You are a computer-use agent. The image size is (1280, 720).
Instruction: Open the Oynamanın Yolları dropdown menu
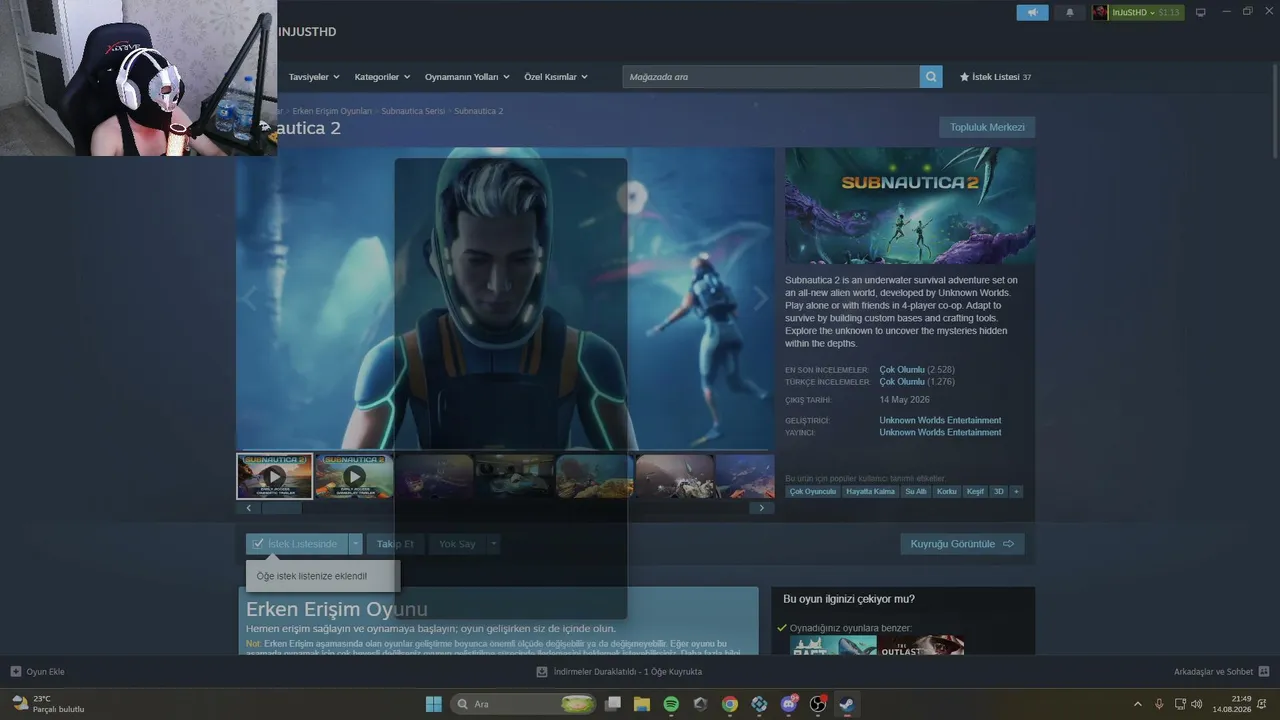(x=467, y=77)
